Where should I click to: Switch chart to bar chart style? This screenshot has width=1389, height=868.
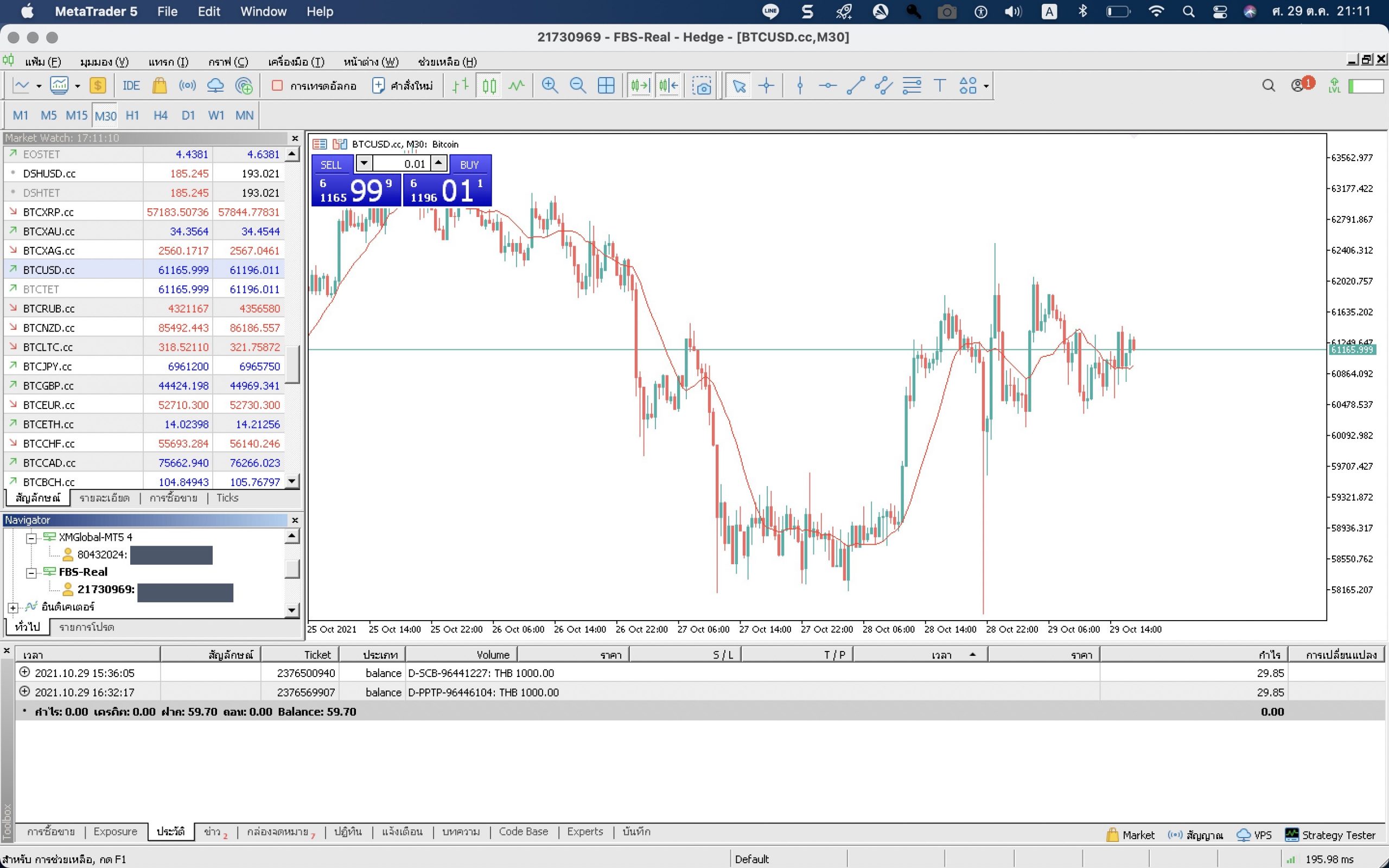tap(460, 86)
